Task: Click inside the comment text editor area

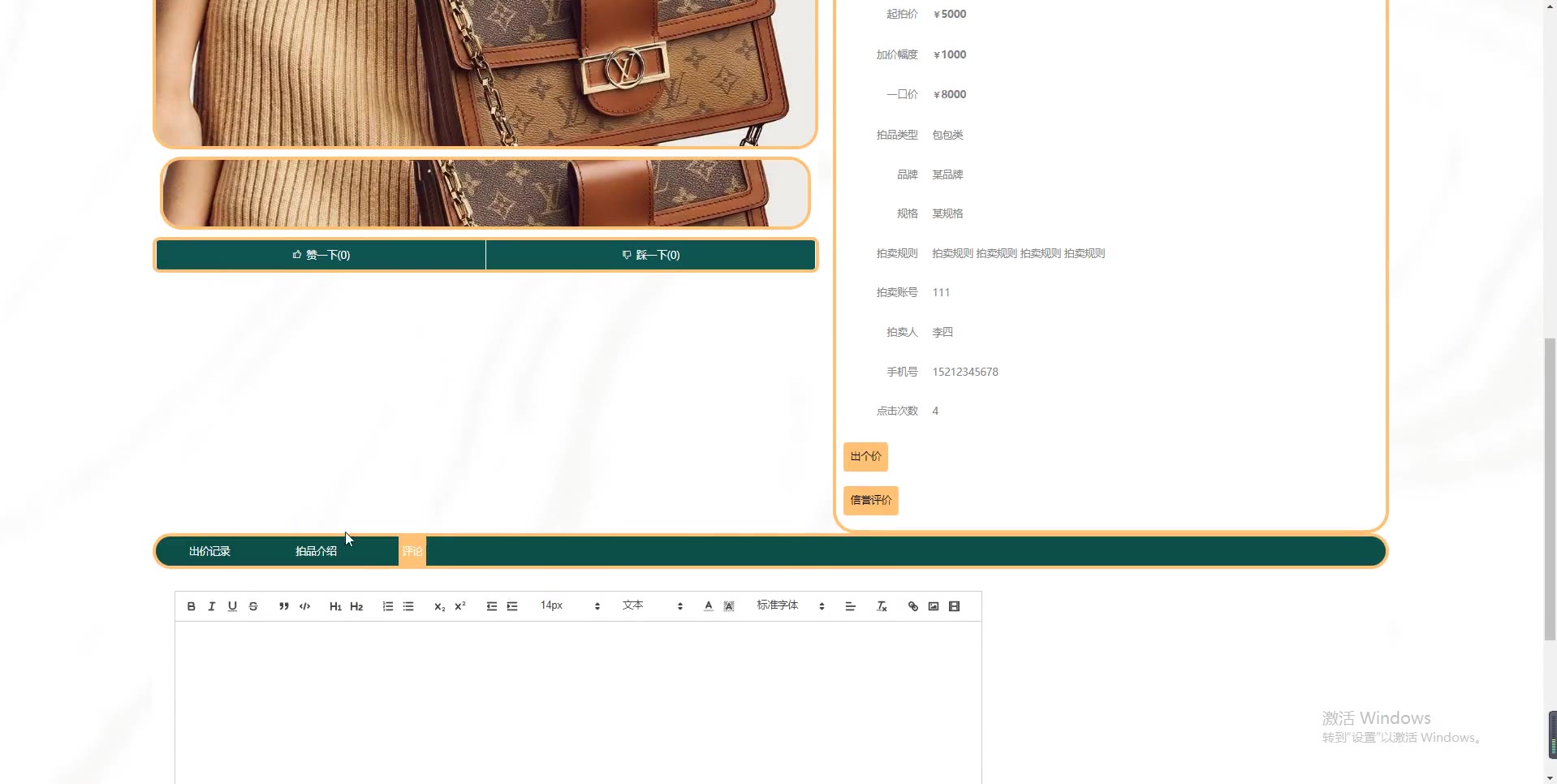Action: point(578,703)
